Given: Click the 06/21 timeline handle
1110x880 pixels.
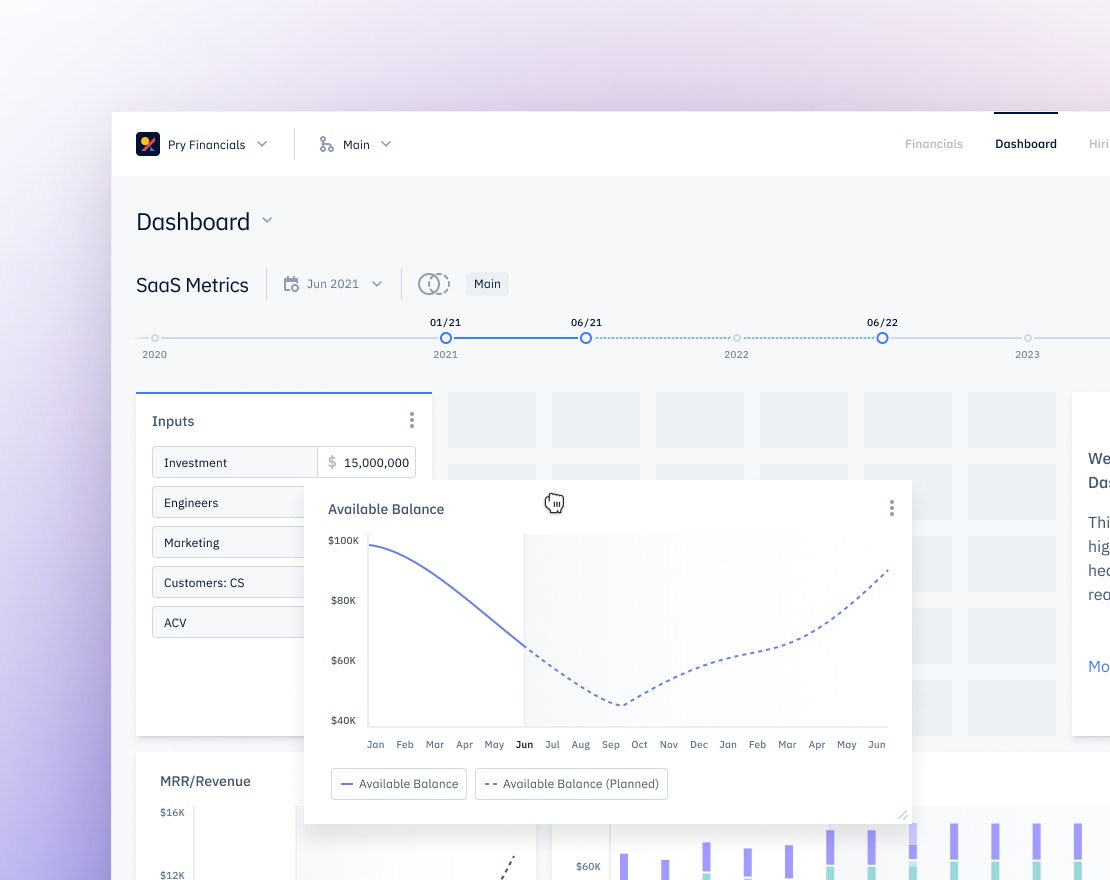Looking at the screenshot, I should click(x=585, y=338).
